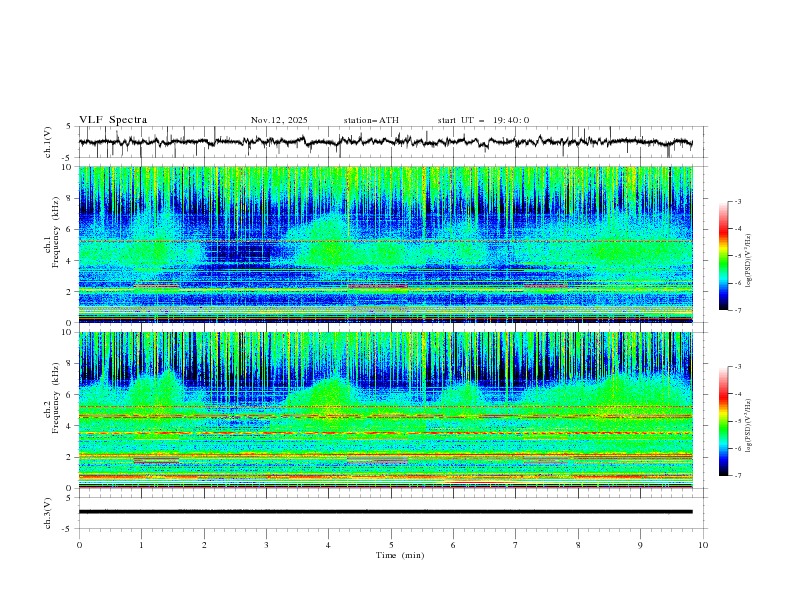Image resolution: width=792 pixels, height=612 pixels.
Task: Click the ch.1 "Frequency (kHz)" axis title
Action: [x=55, y=230]
